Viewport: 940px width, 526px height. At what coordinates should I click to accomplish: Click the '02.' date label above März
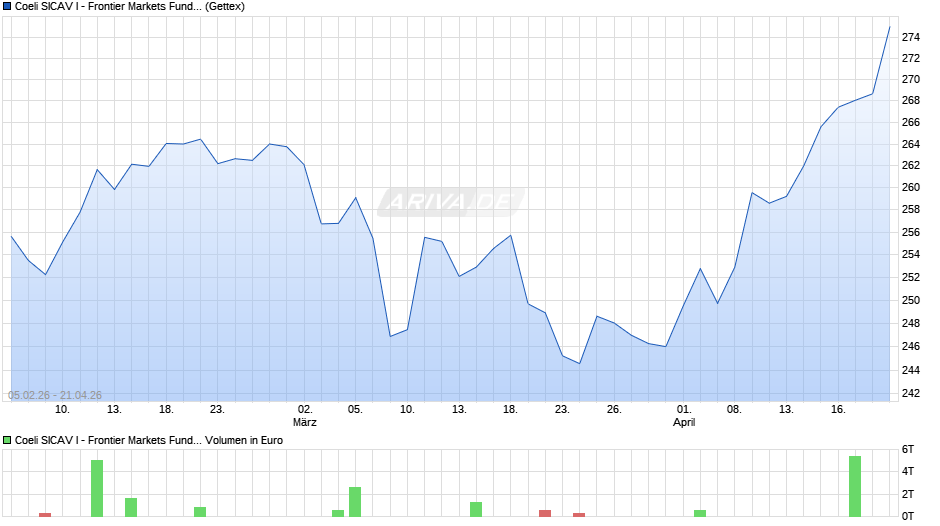coord(305,410)
